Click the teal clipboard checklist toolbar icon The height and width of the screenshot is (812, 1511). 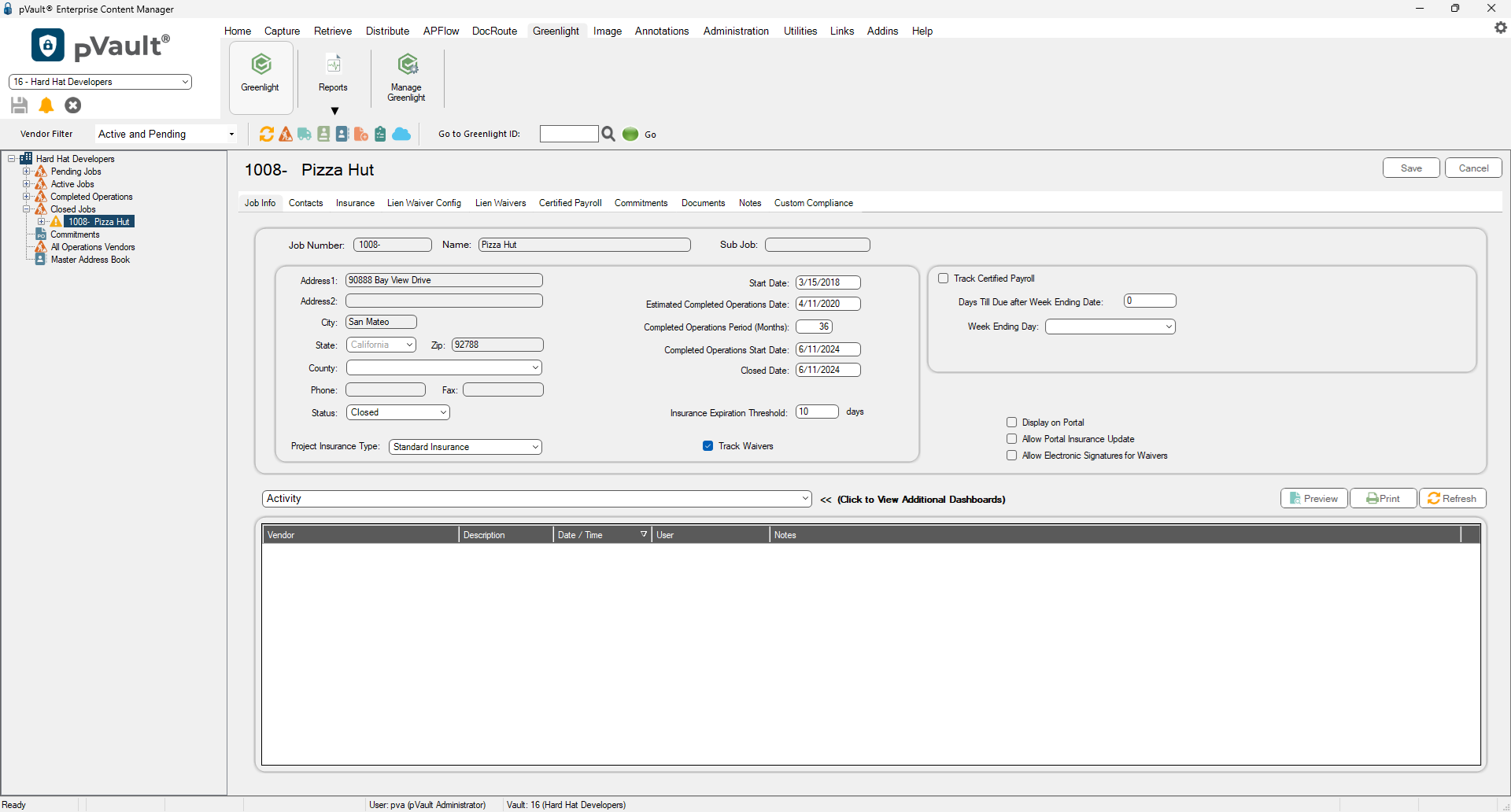[380, 135]
